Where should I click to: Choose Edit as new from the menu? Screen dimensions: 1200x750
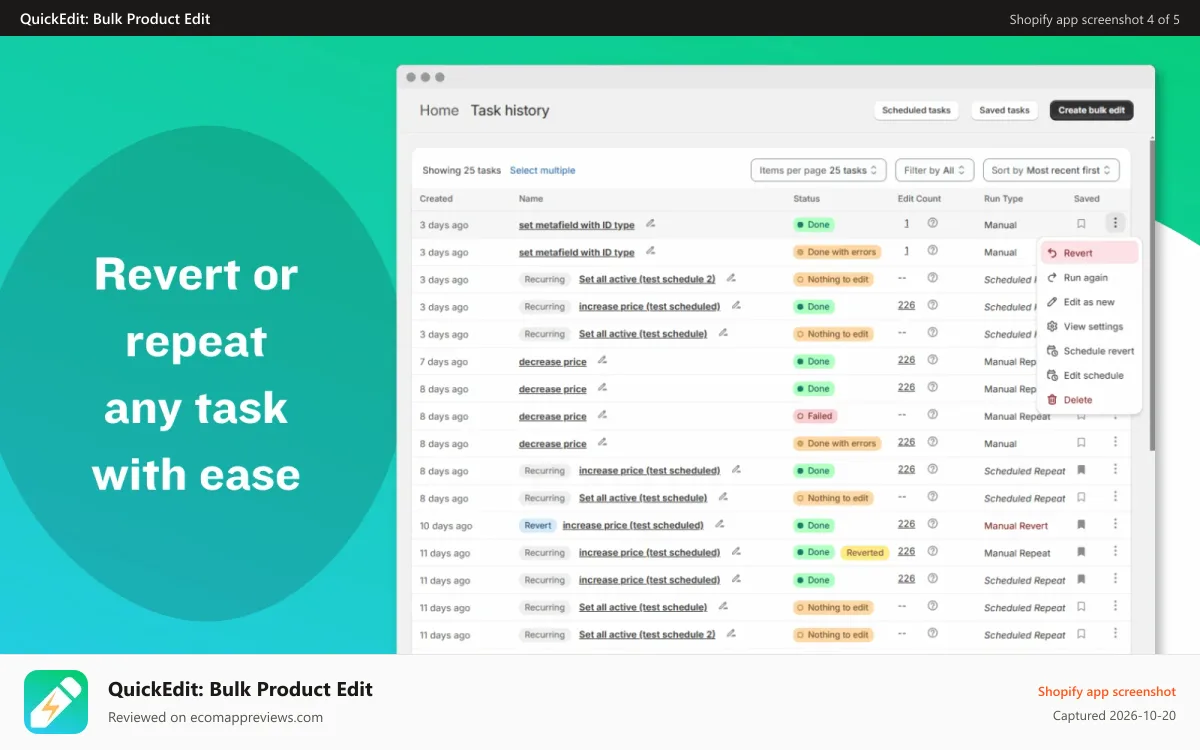coord(1090,302)
